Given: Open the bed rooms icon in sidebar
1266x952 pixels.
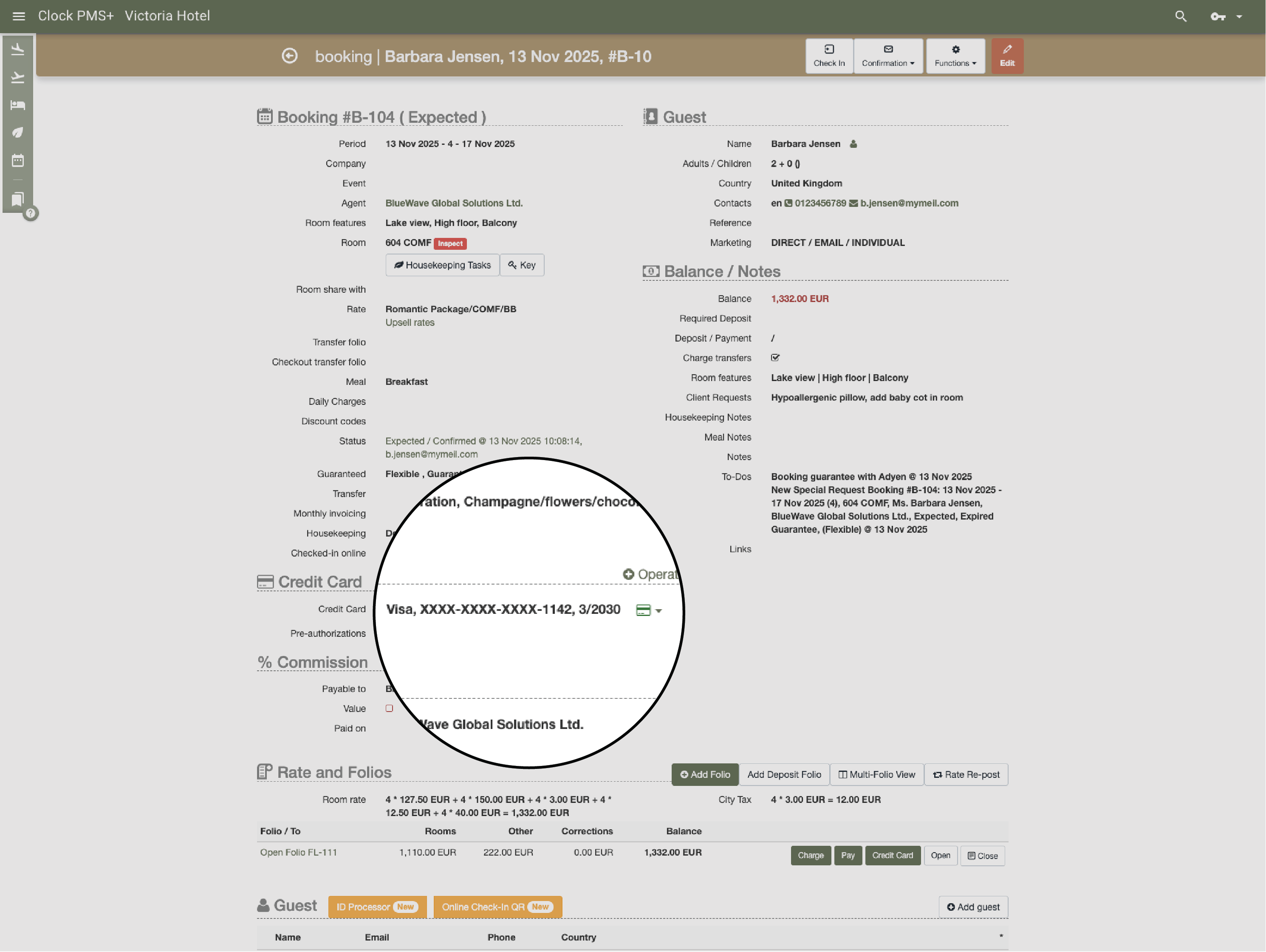Looking at the screenshot, I should click(18, 105).
